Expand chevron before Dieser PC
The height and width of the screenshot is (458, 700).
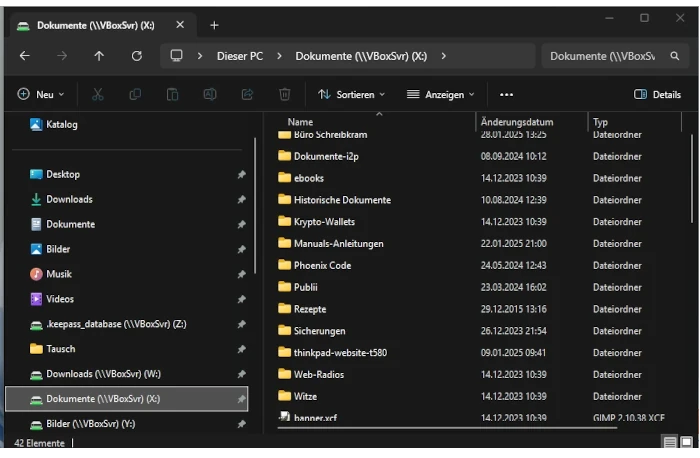(200, 56)
